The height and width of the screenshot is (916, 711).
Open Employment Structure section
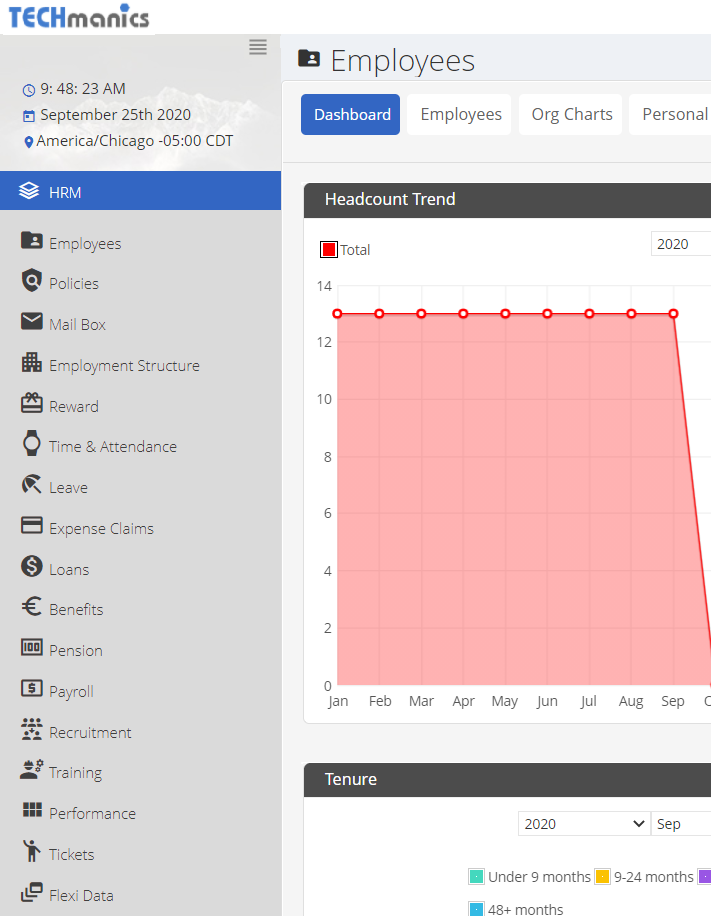(124, 366)
